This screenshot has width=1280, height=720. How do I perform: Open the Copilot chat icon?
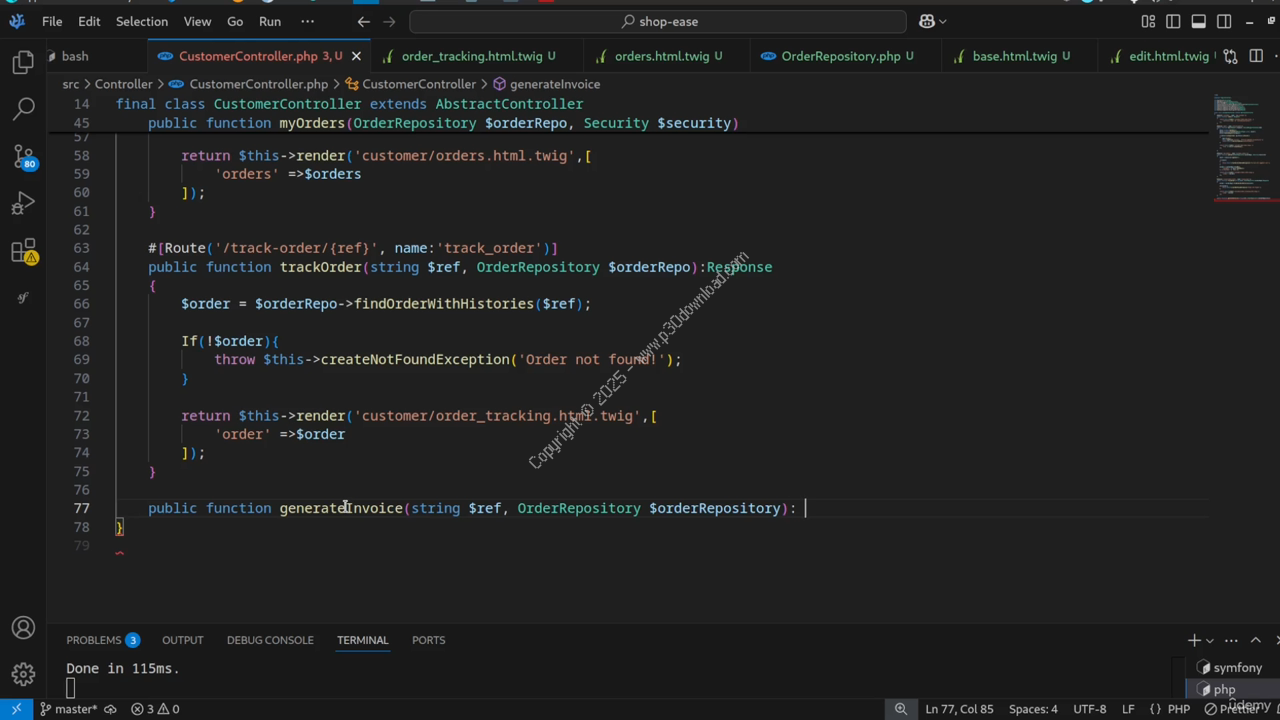tap(927, 21)
